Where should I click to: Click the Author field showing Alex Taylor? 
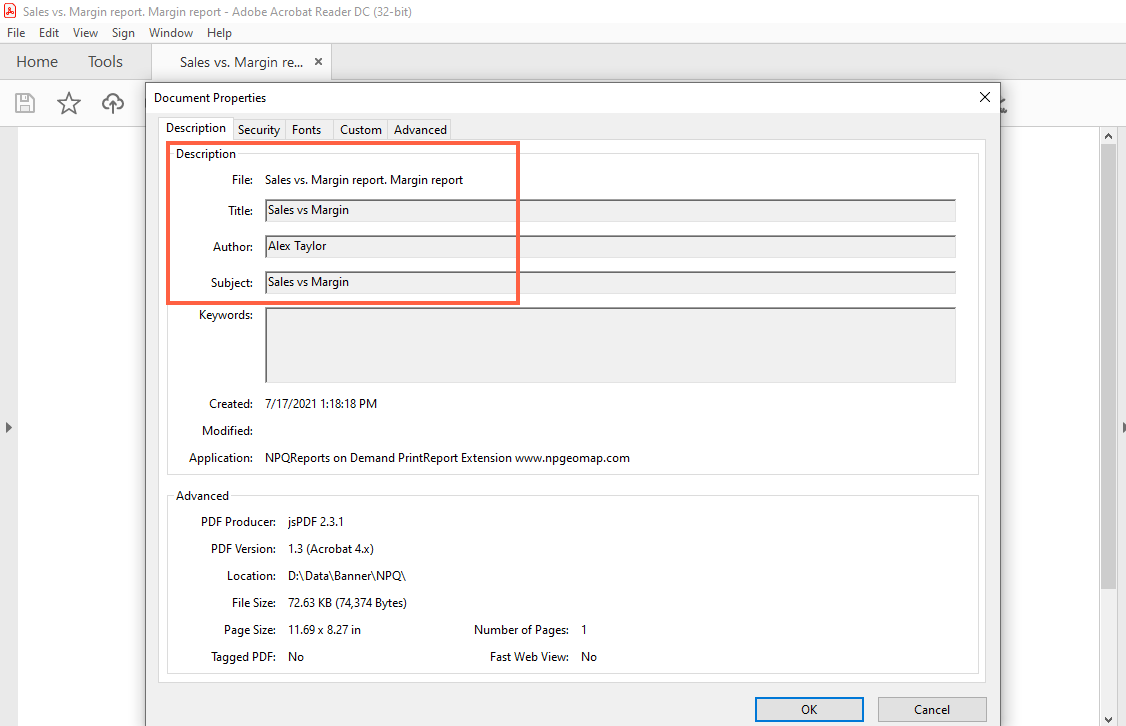610,246
